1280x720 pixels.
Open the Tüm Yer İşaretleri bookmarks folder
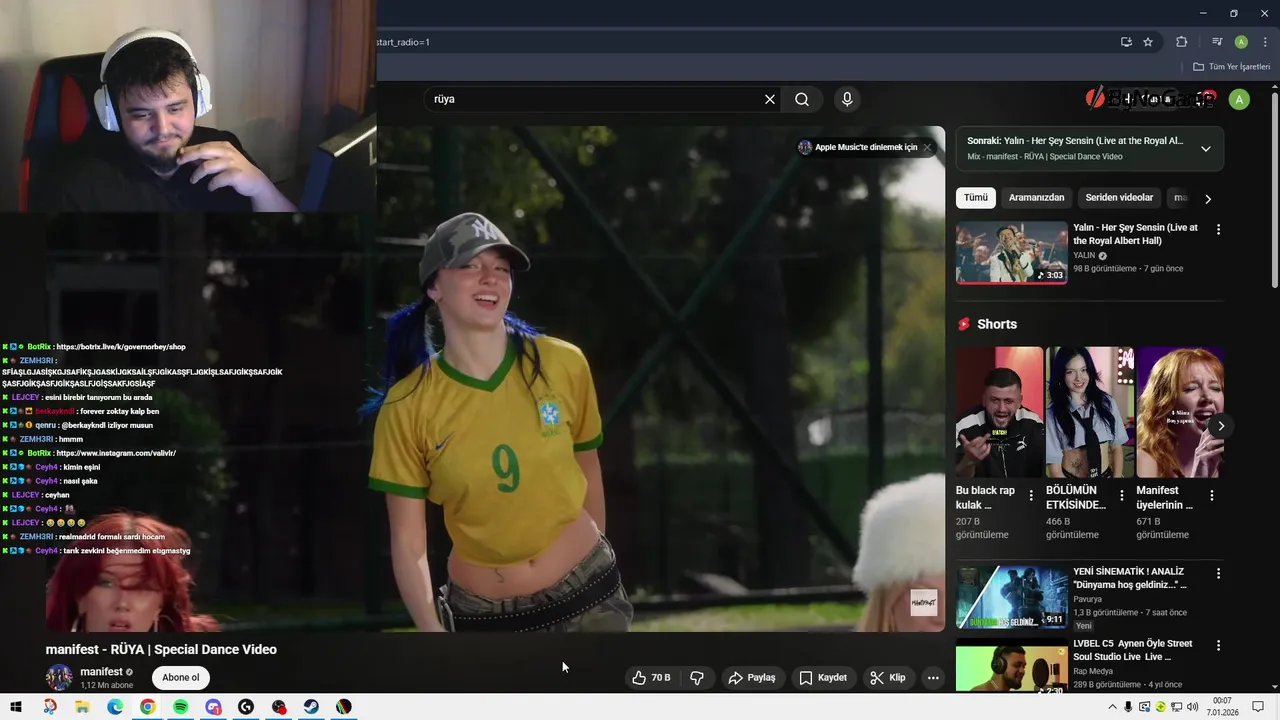point(1232,67)
